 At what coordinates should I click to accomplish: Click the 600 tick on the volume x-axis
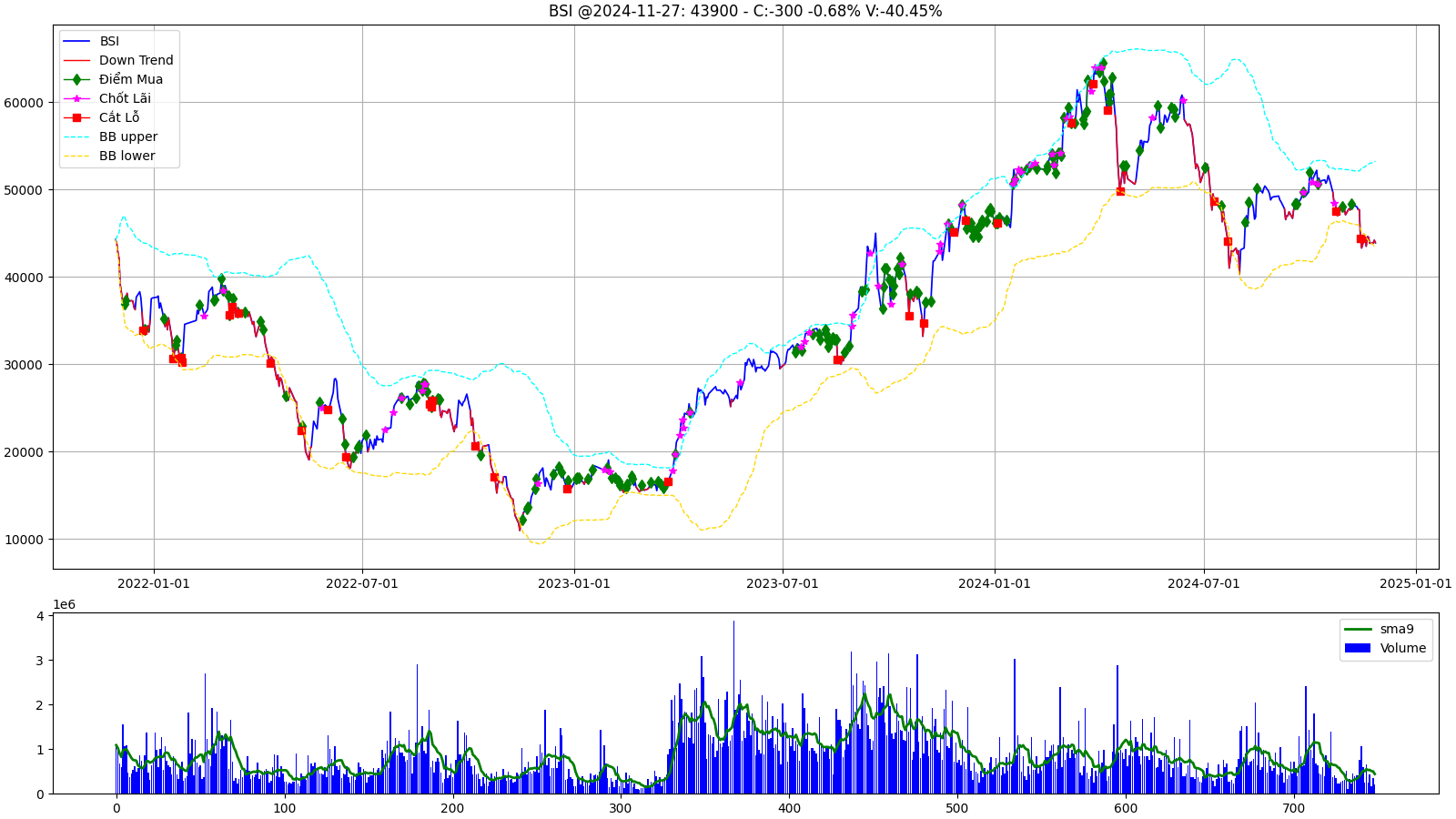[1126, 808]
